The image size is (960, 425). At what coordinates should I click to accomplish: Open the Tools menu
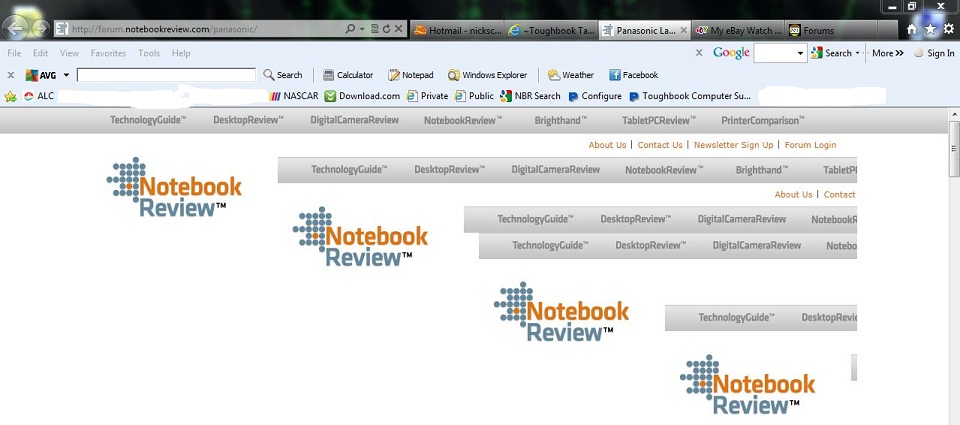coord(149,53)
